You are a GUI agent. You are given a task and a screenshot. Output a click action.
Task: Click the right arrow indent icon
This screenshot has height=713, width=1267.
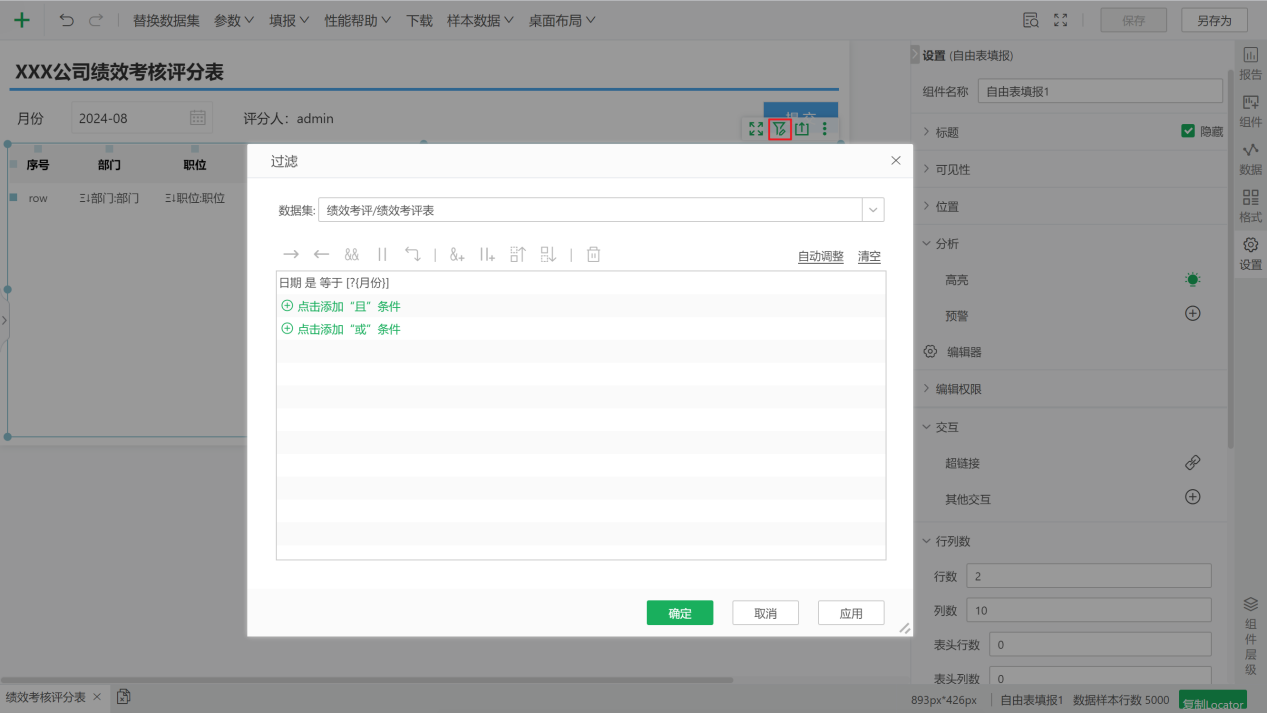[x=291, y=255]
